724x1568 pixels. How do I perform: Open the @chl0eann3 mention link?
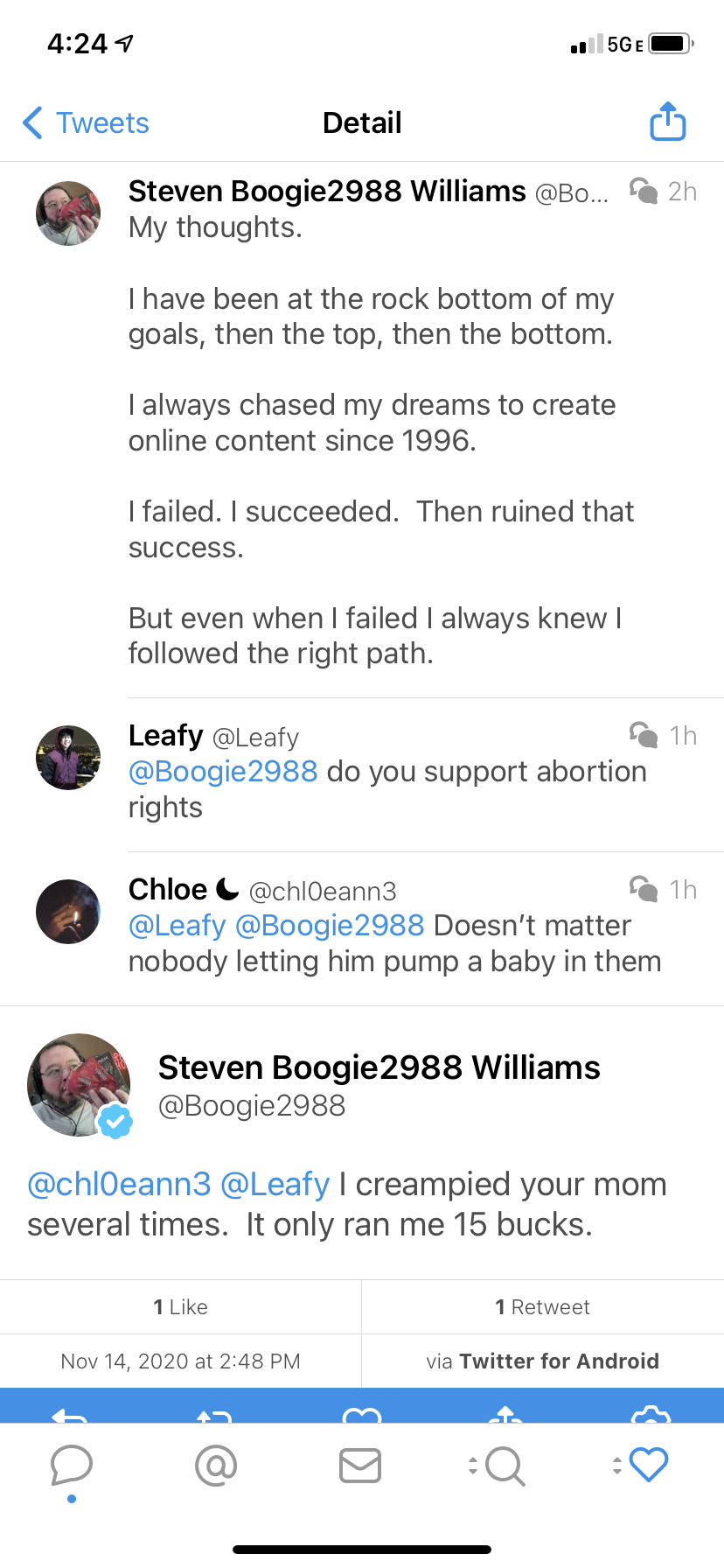click(119, 1185)
